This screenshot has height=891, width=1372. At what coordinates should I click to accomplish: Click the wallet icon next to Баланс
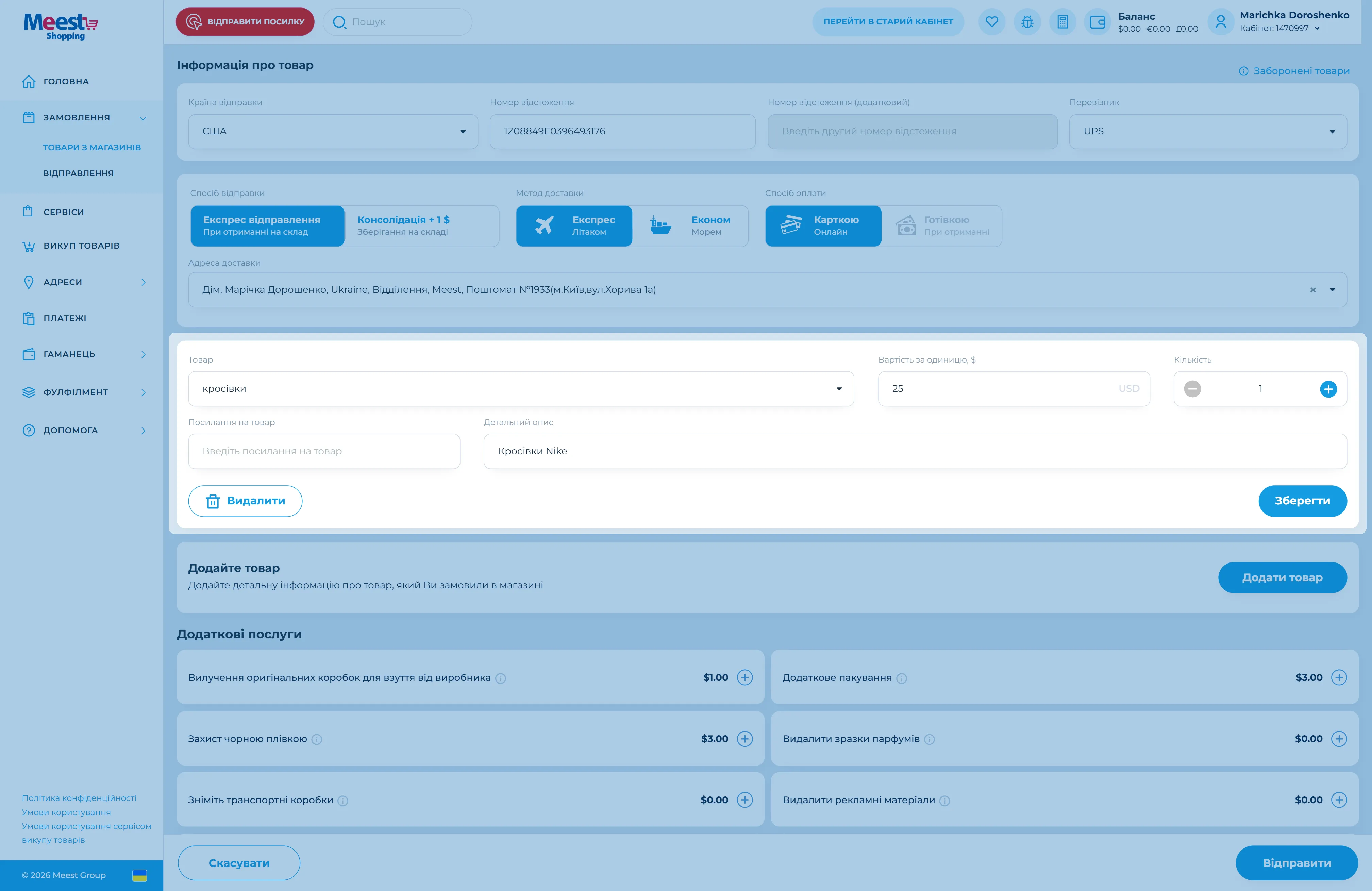pyautogui.click(x=1097, y=22)
